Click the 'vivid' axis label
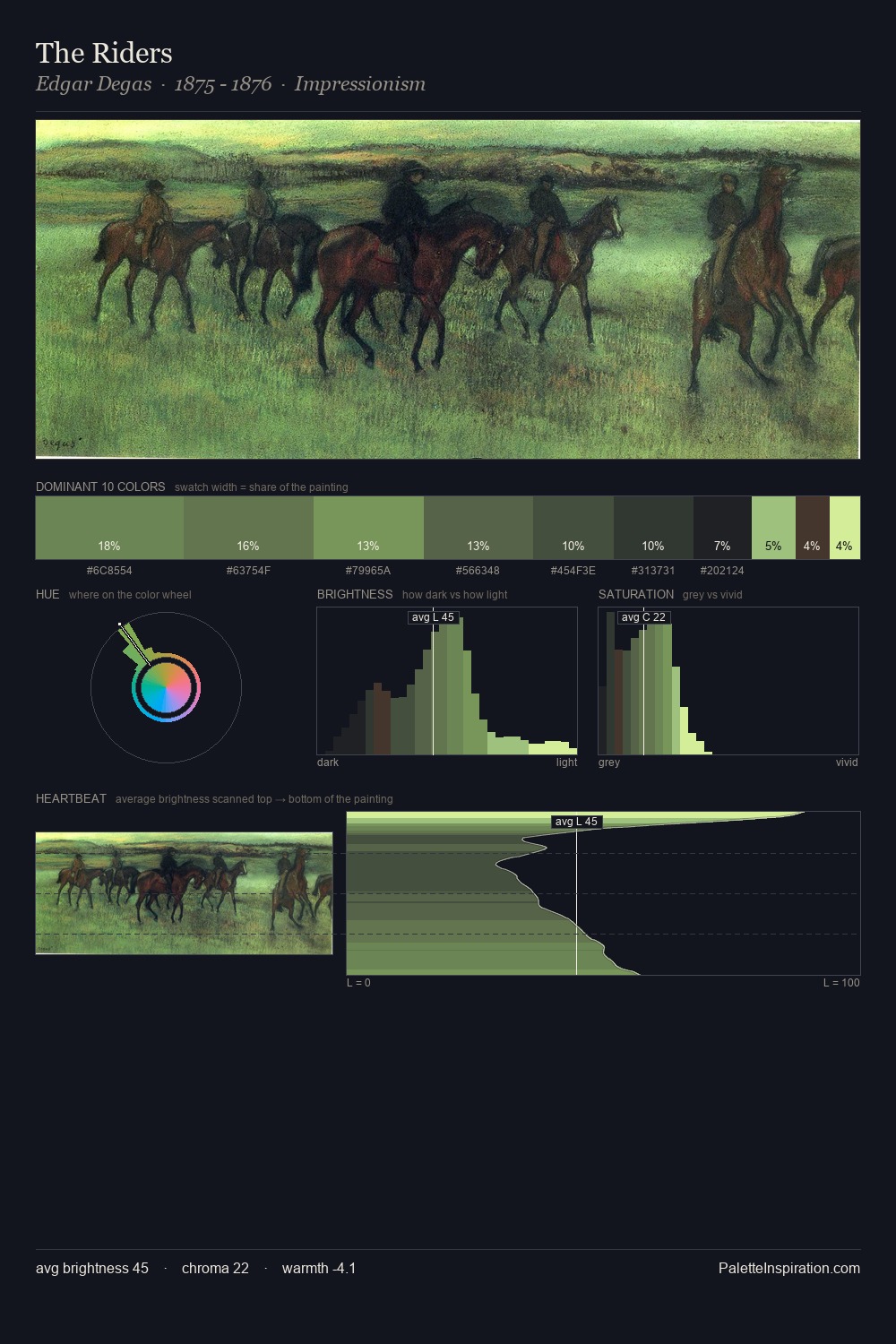This screenshot has height=1344, width=896. pyautogui.click(x=847, y=762)
